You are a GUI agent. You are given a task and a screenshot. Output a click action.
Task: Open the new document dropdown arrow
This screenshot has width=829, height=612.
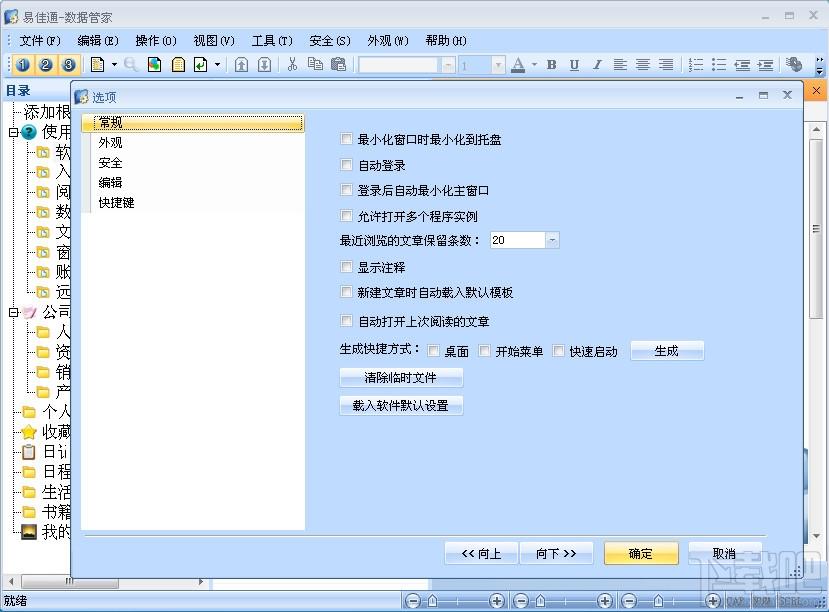pyautogui.click(x=114, y=64)
